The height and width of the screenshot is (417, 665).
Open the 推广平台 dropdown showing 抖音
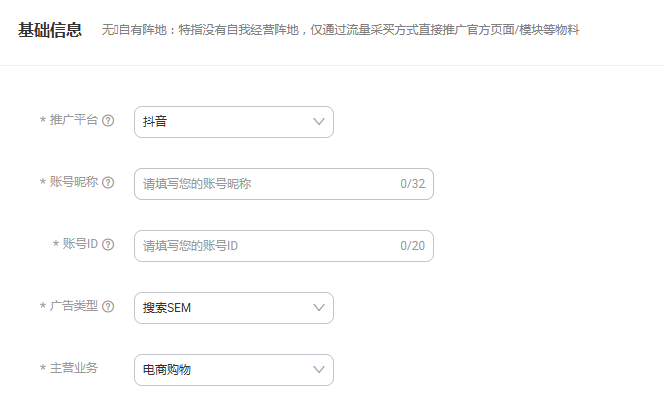coord(234,122)
